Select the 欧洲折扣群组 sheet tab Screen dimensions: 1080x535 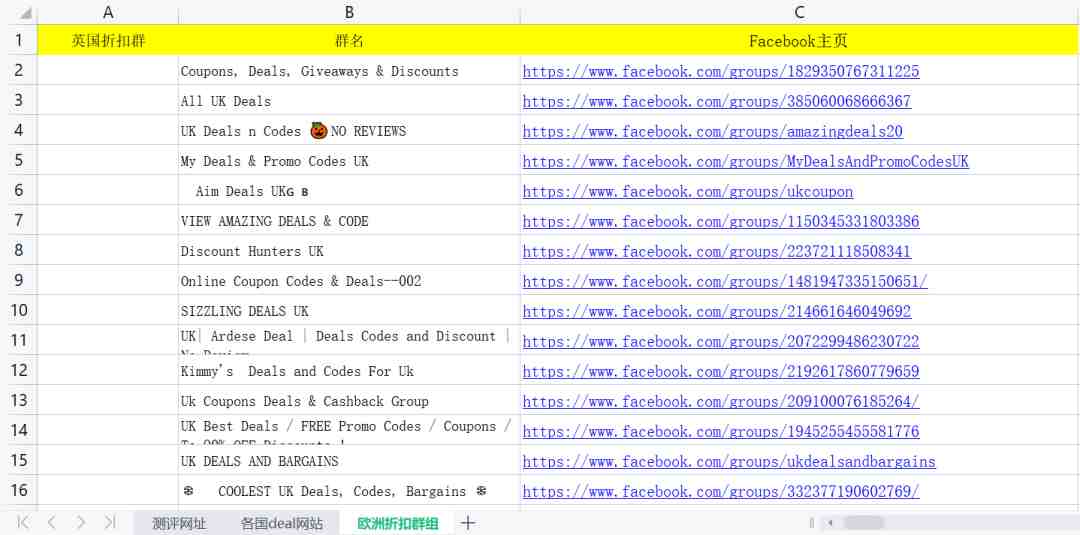[397, 523]
